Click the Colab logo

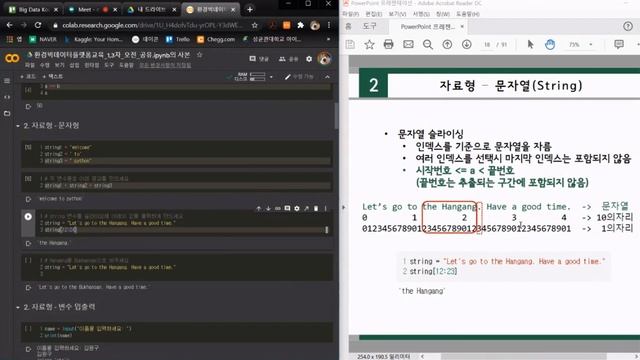(x=12, y=59)
